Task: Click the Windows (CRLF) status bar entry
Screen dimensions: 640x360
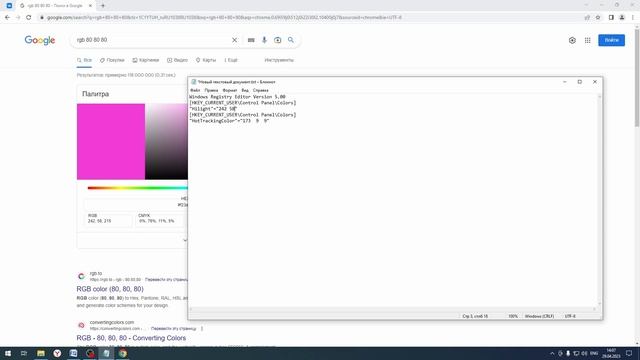Action: [x=539, y=316]
